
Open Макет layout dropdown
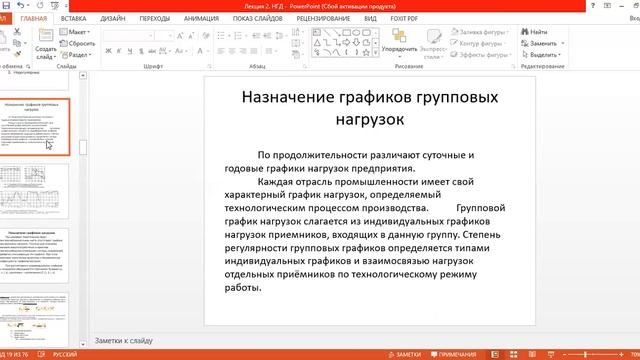75,31
